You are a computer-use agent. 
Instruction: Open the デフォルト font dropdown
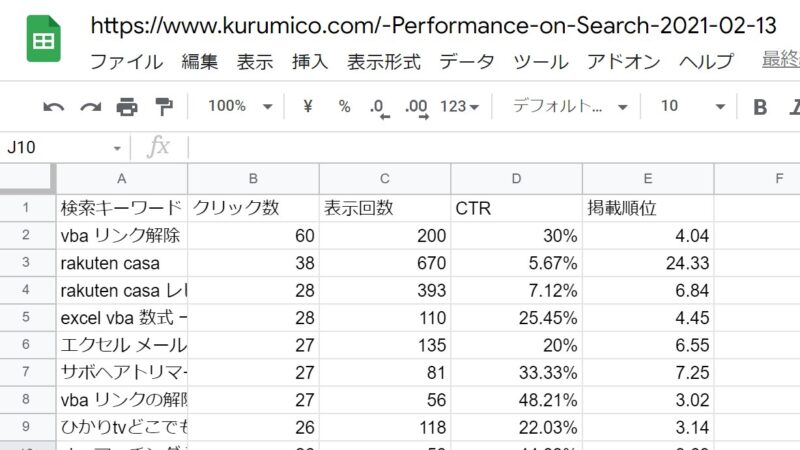pyautogui.click(x=570, y=106)
